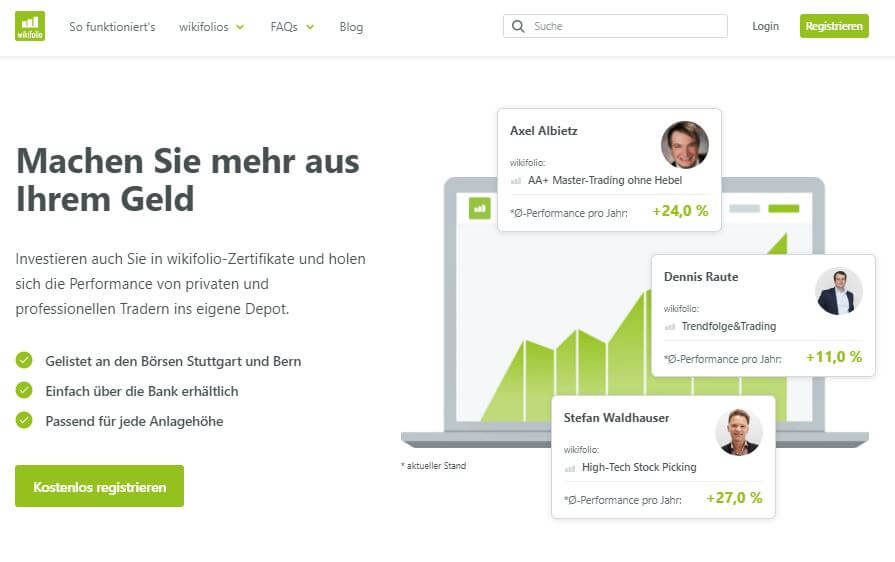Image resolution: width=895 pixels, height=562 pixels.
Task: Click the search magnifier icon
Action: pos(518,26)
